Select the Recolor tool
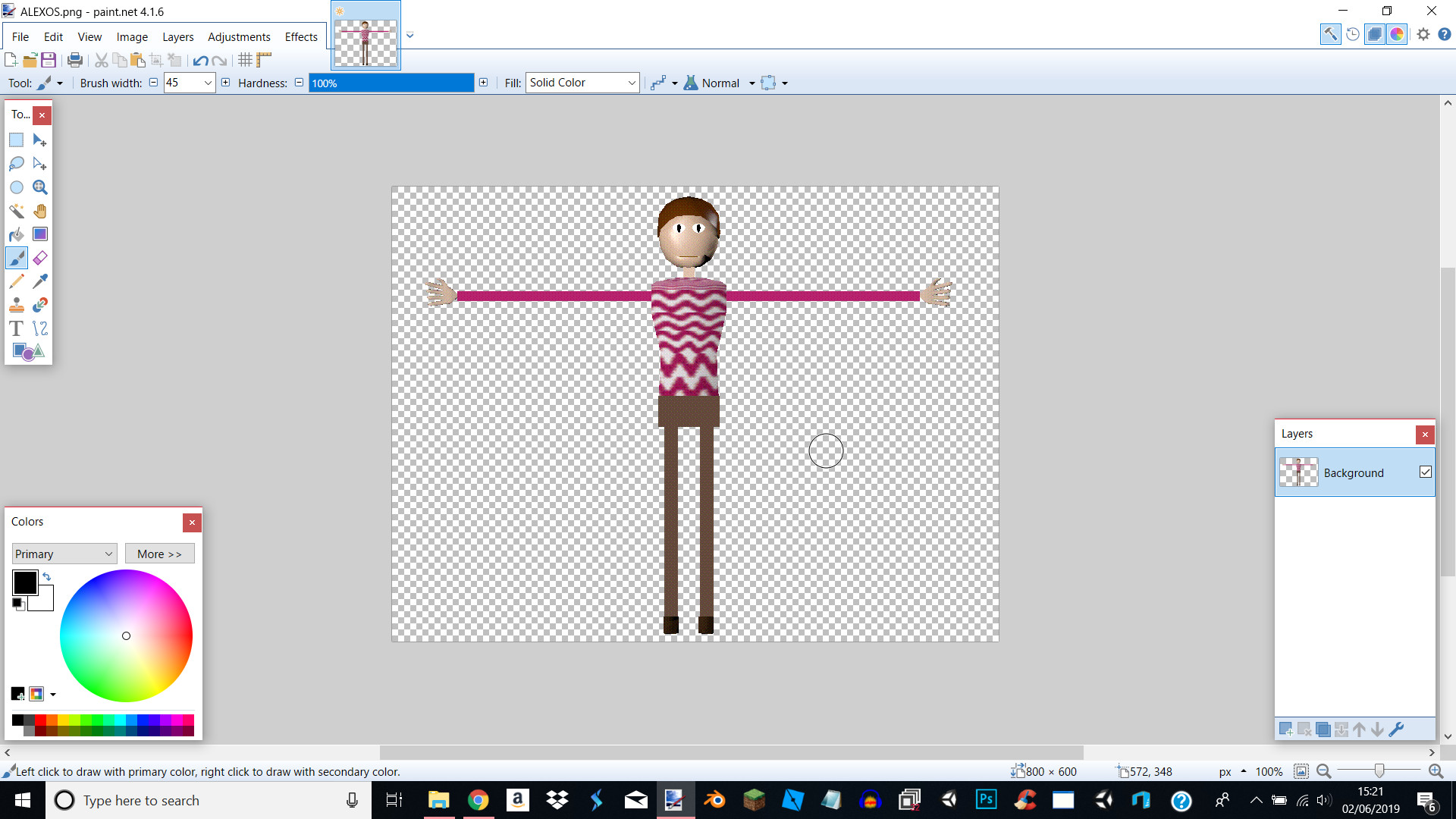The width and height of the screenshot is (1456, 819). pyautogui.click(x=40, y=305)
